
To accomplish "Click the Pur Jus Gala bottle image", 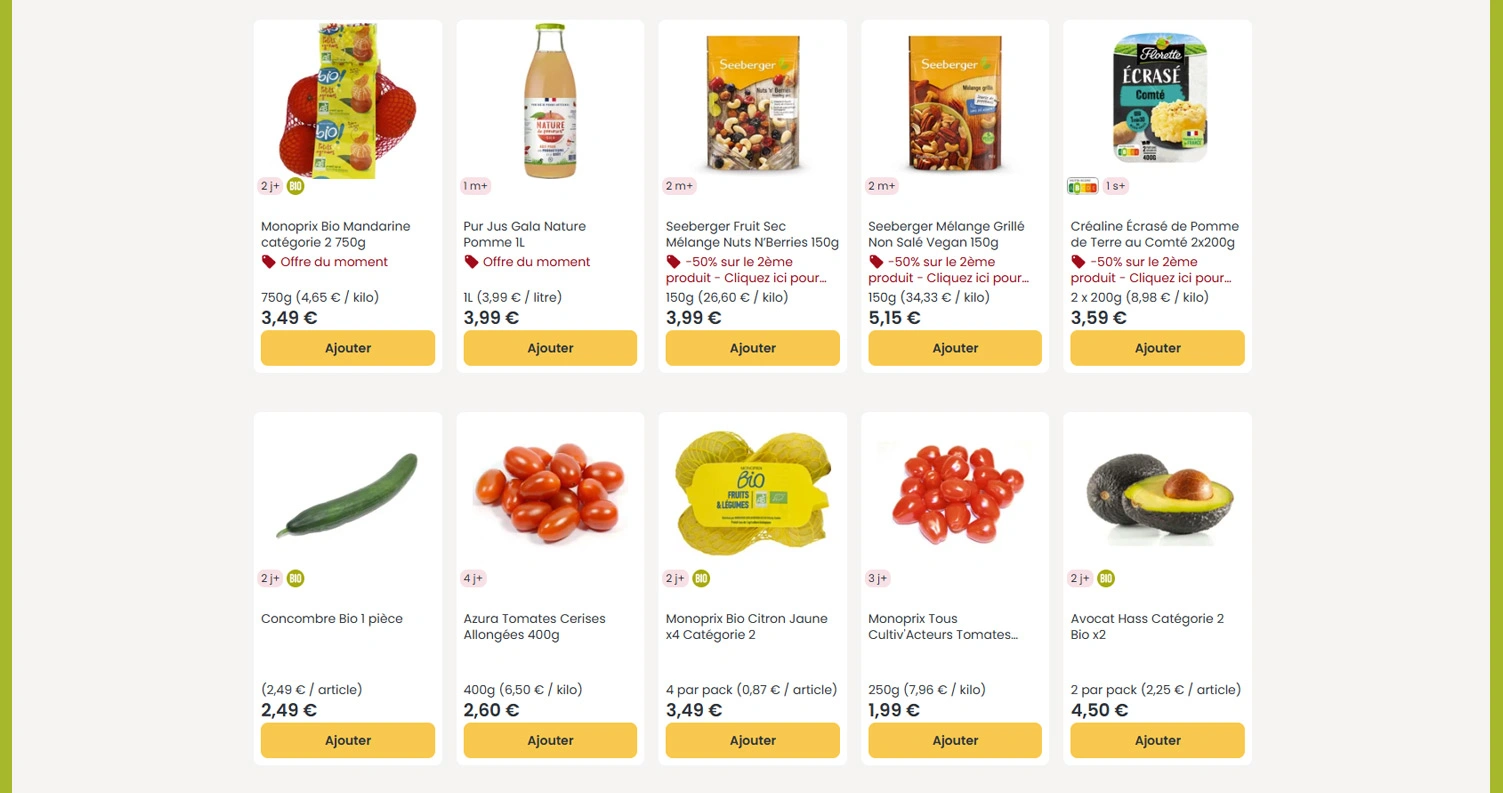I will click(x=550, y=100).
